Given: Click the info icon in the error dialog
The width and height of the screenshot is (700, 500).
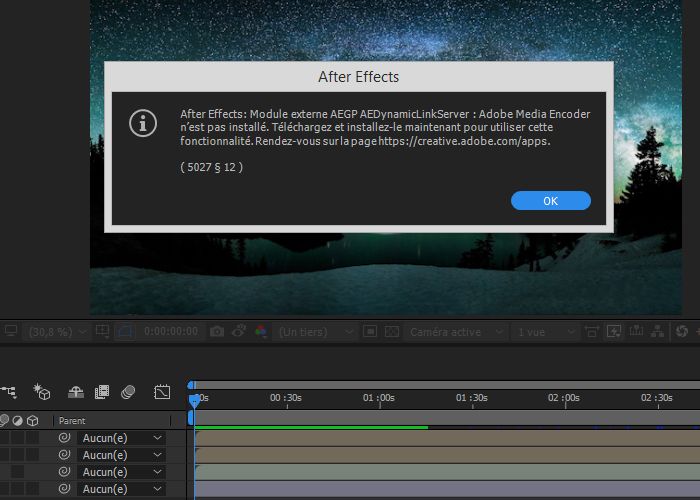Looking at the screenshot, I should [x=145, y=123].
